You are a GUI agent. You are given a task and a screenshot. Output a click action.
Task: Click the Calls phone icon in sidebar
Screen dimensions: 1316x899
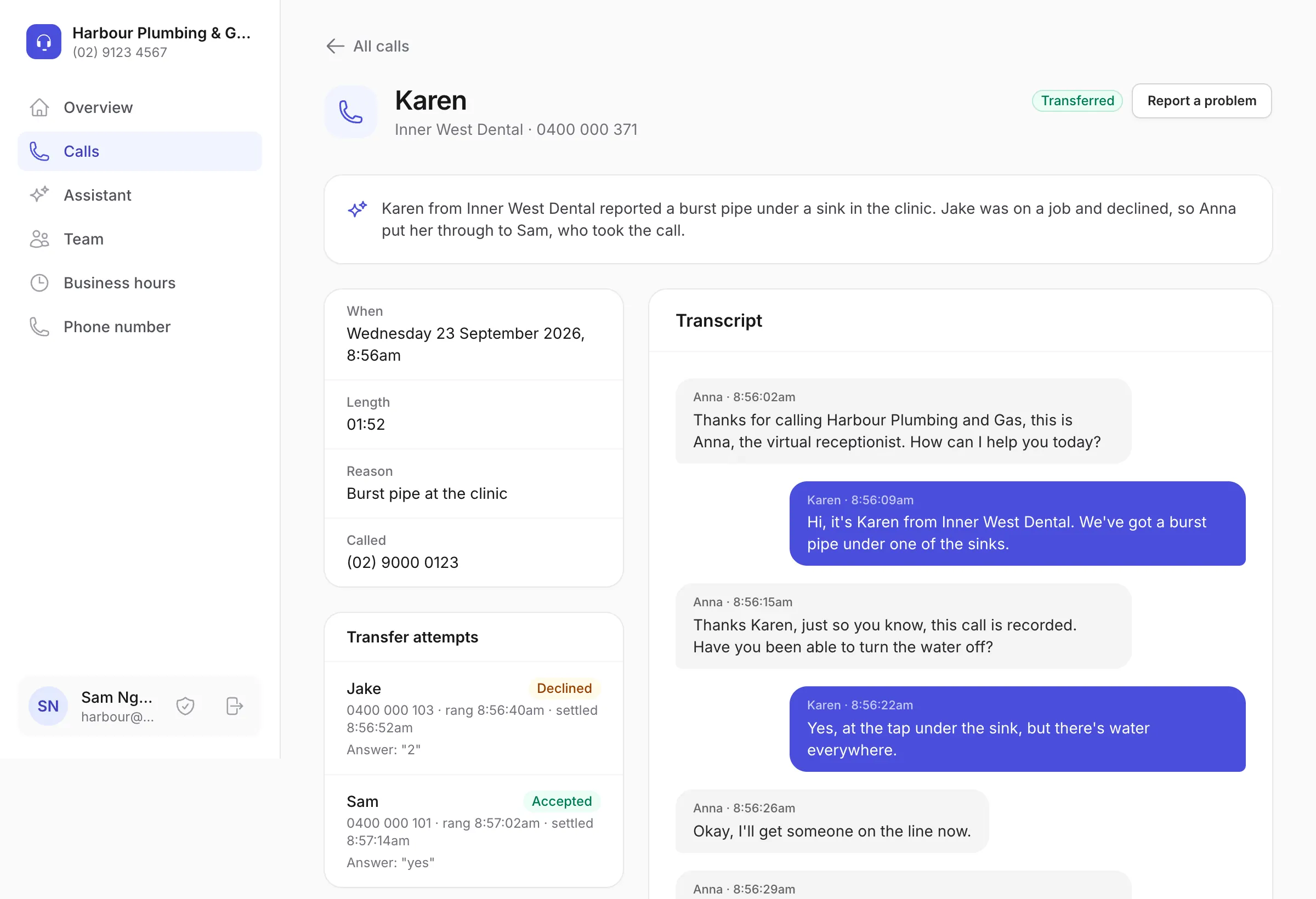point(39,151)
